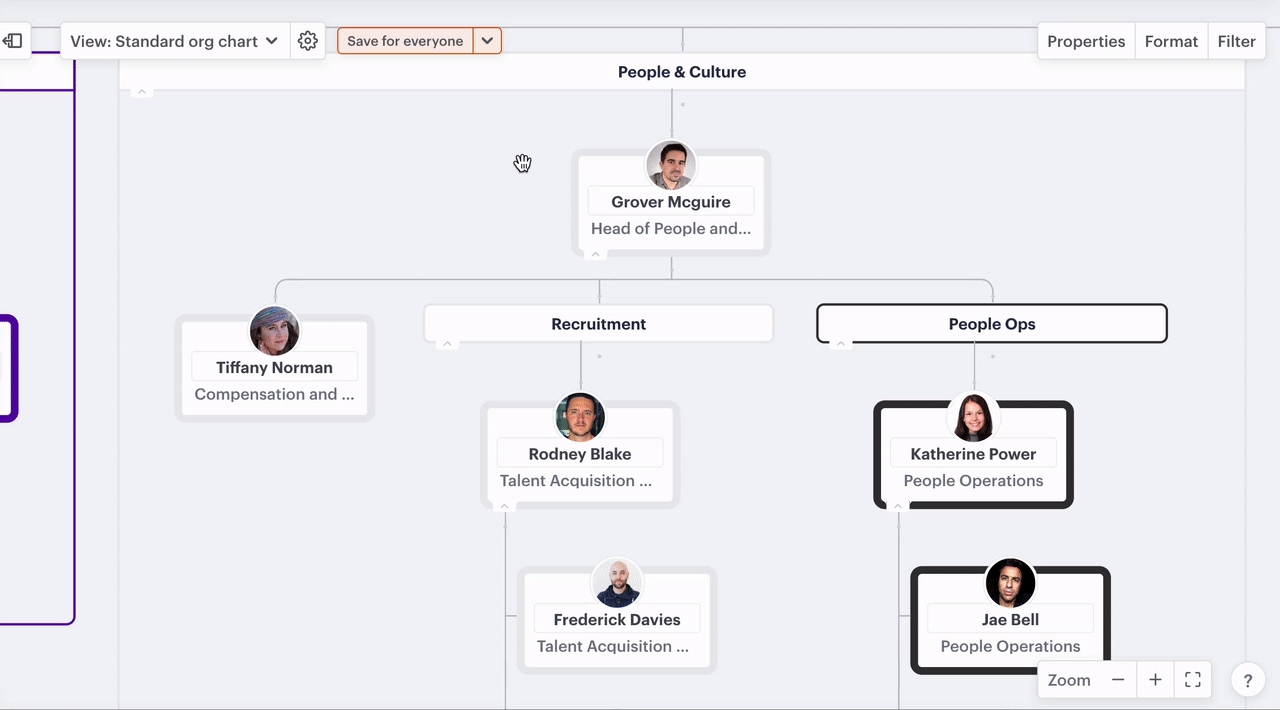The width and height of the screenshot is (1280, 710).
Task: Click the zoom in plus icon
Action: point(1155,680)
